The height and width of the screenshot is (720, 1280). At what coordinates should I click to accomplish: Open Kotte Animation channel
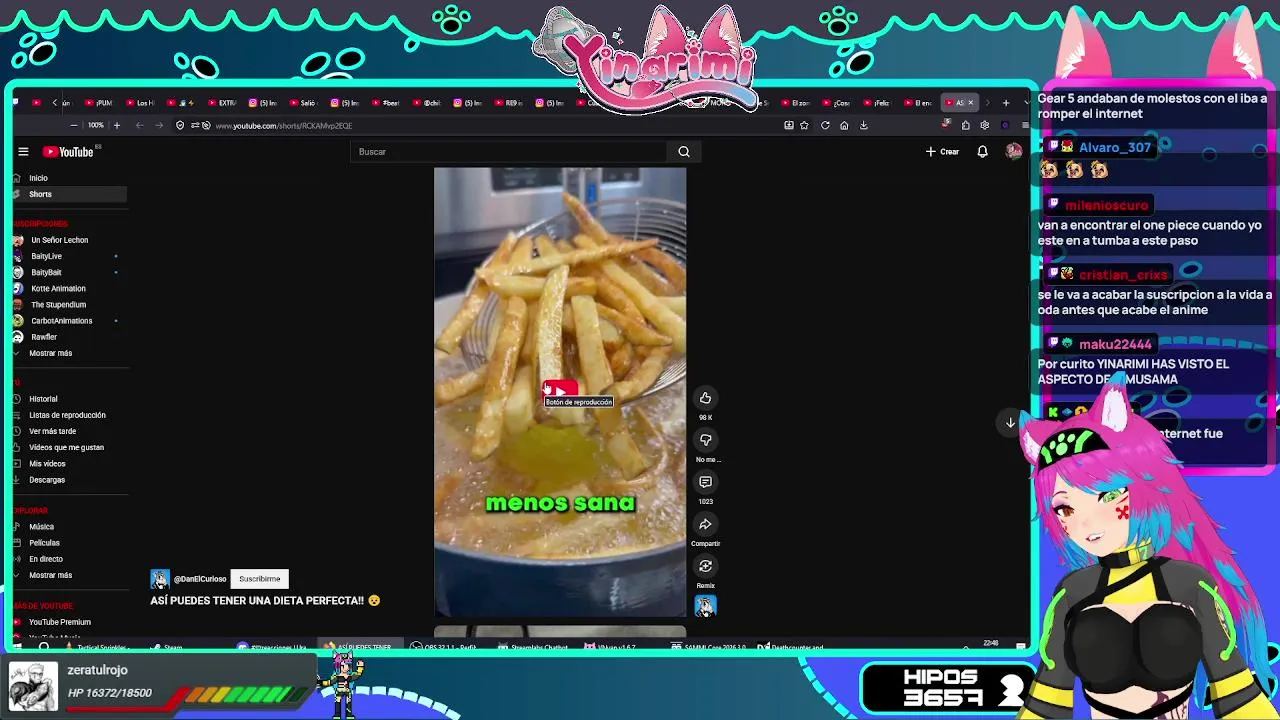coord(58,288)
